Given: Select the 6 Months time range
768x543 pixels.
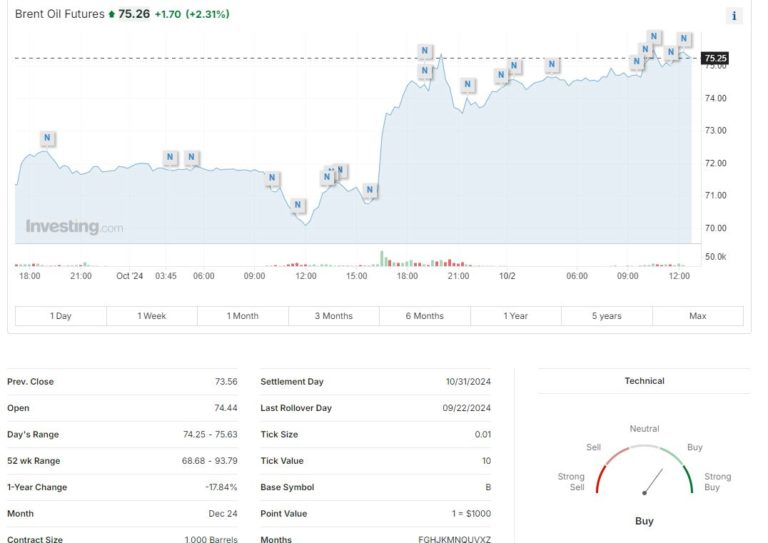Looking at the screenshot, I should click(x=425, y=316).
